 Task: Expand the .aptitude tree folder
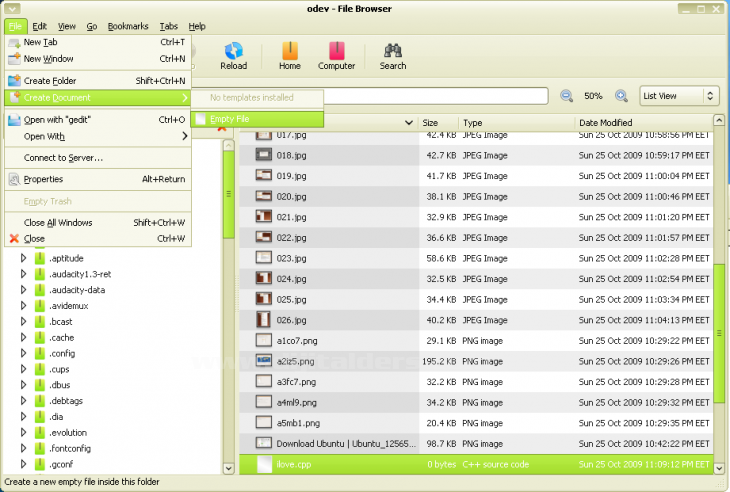coord(24,258)
